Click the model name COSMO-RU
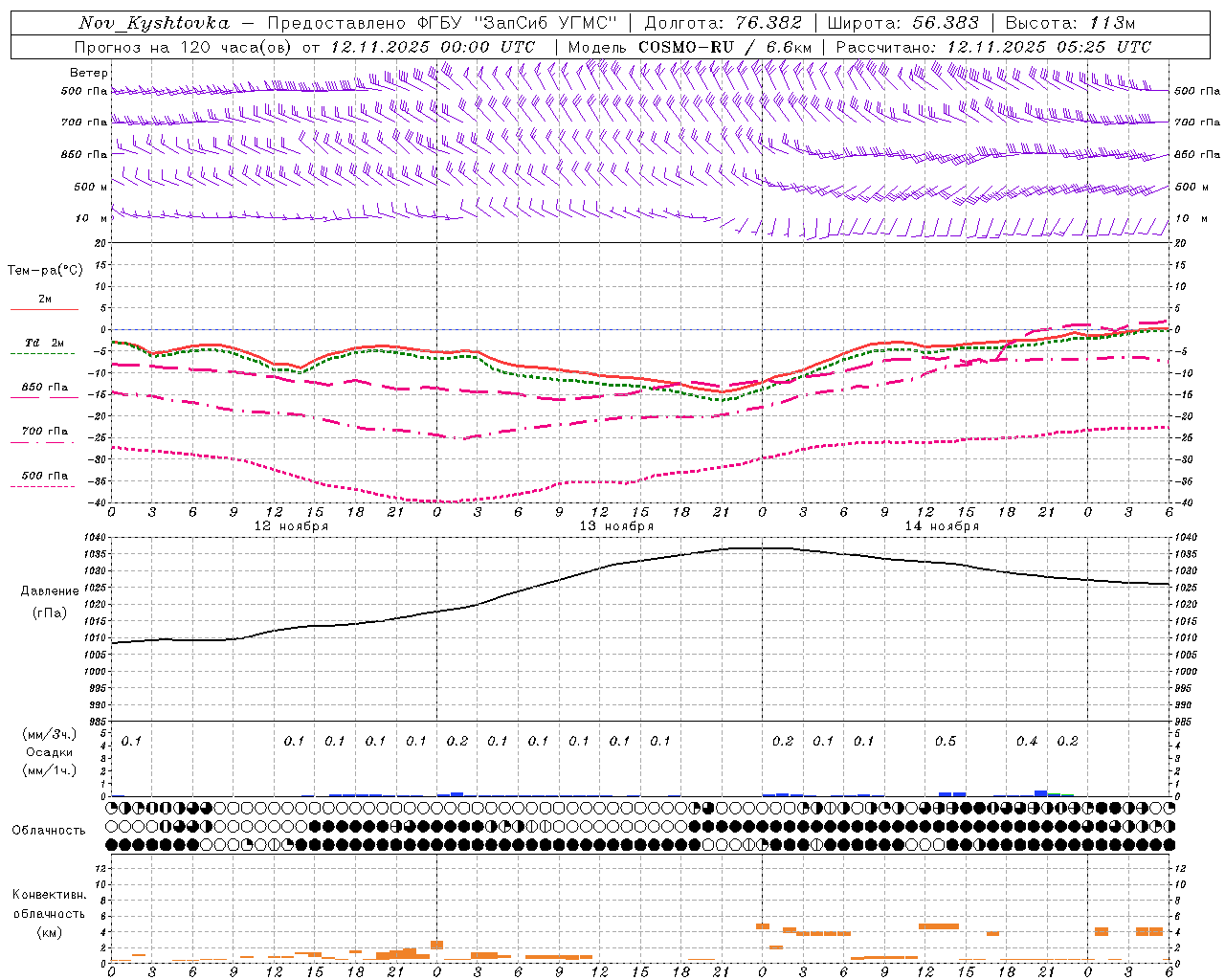Viewport: 1225px width, 980px height. point(685,47)
